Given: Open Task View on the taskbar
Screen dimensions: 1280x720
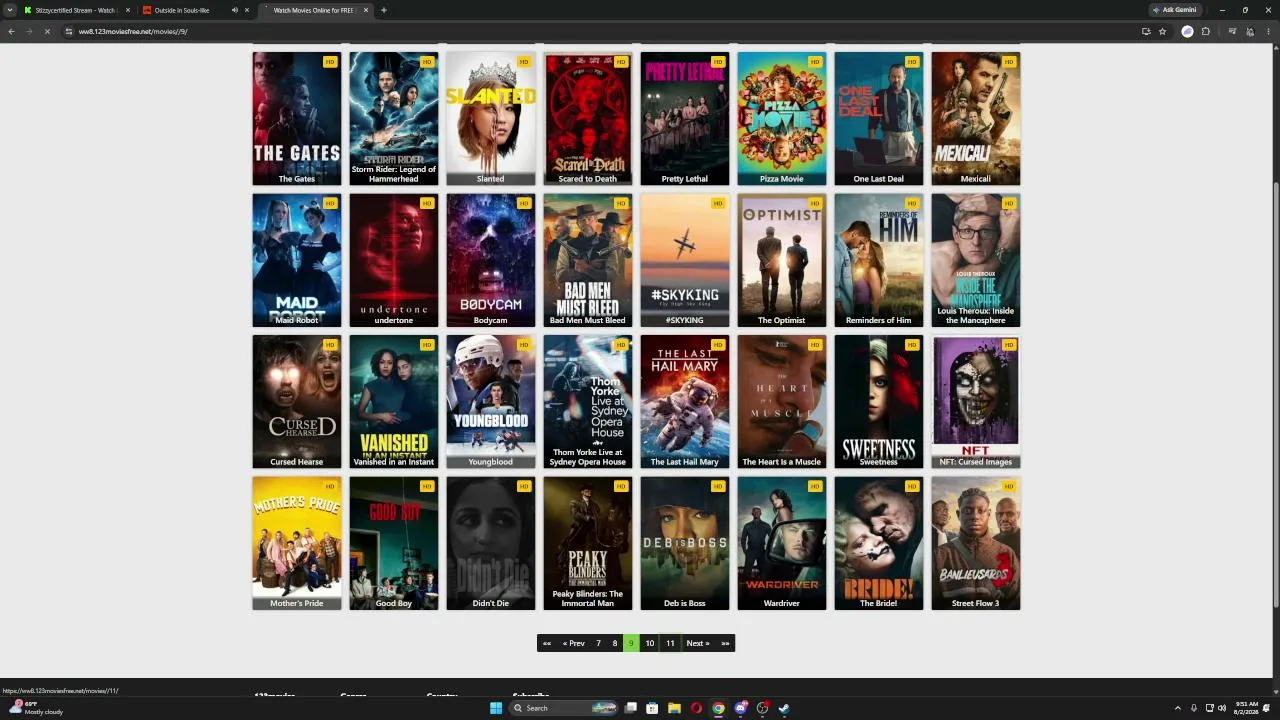Looking at the screenshot, I should [630, 708].
